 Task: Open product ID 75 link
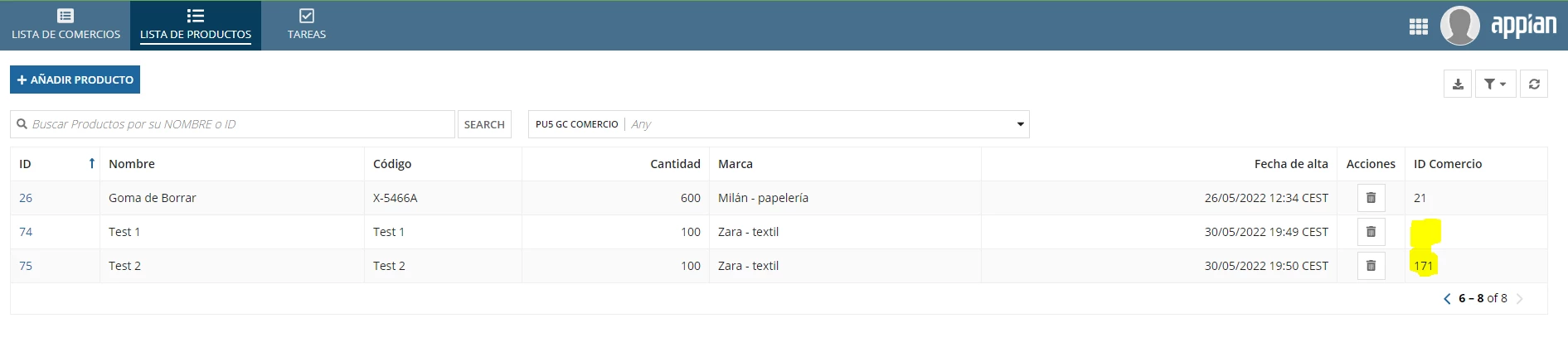click(26, 266)
